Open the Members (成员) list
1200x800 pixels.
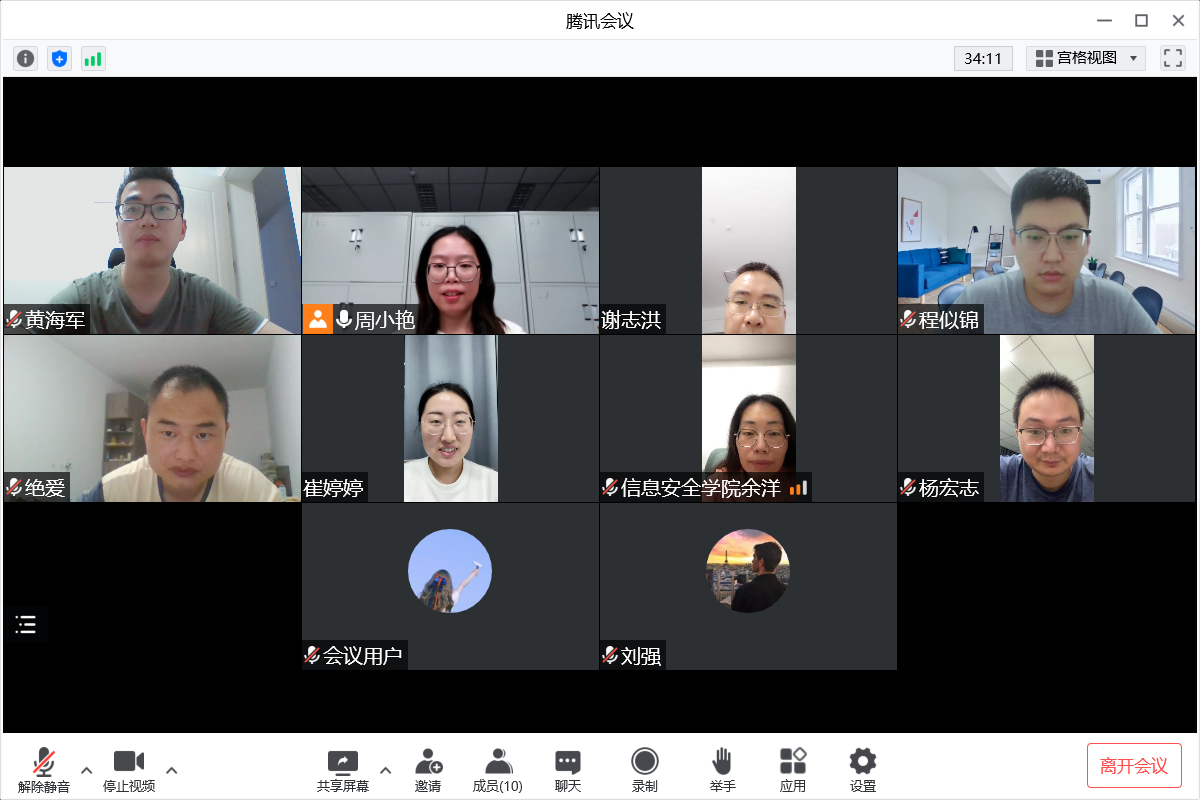coord(497,770)
